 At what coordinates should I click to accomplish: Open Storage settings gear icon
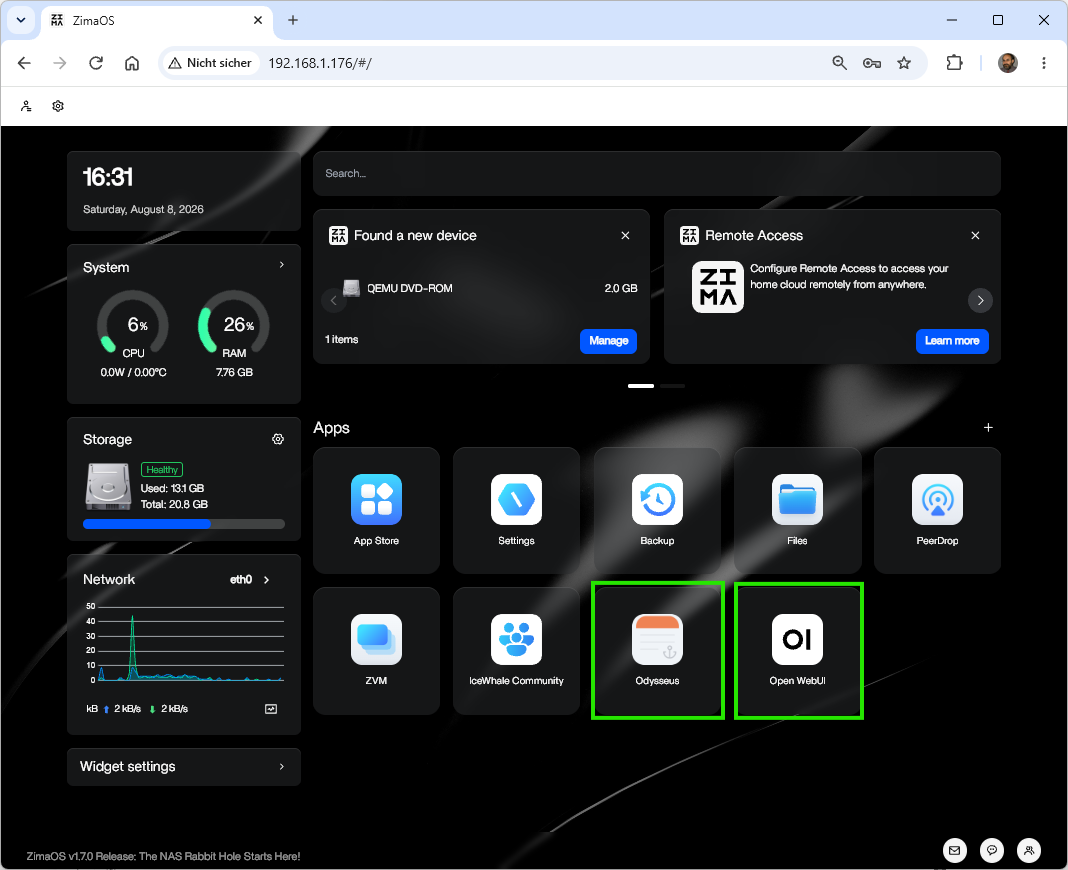(278, 439)
